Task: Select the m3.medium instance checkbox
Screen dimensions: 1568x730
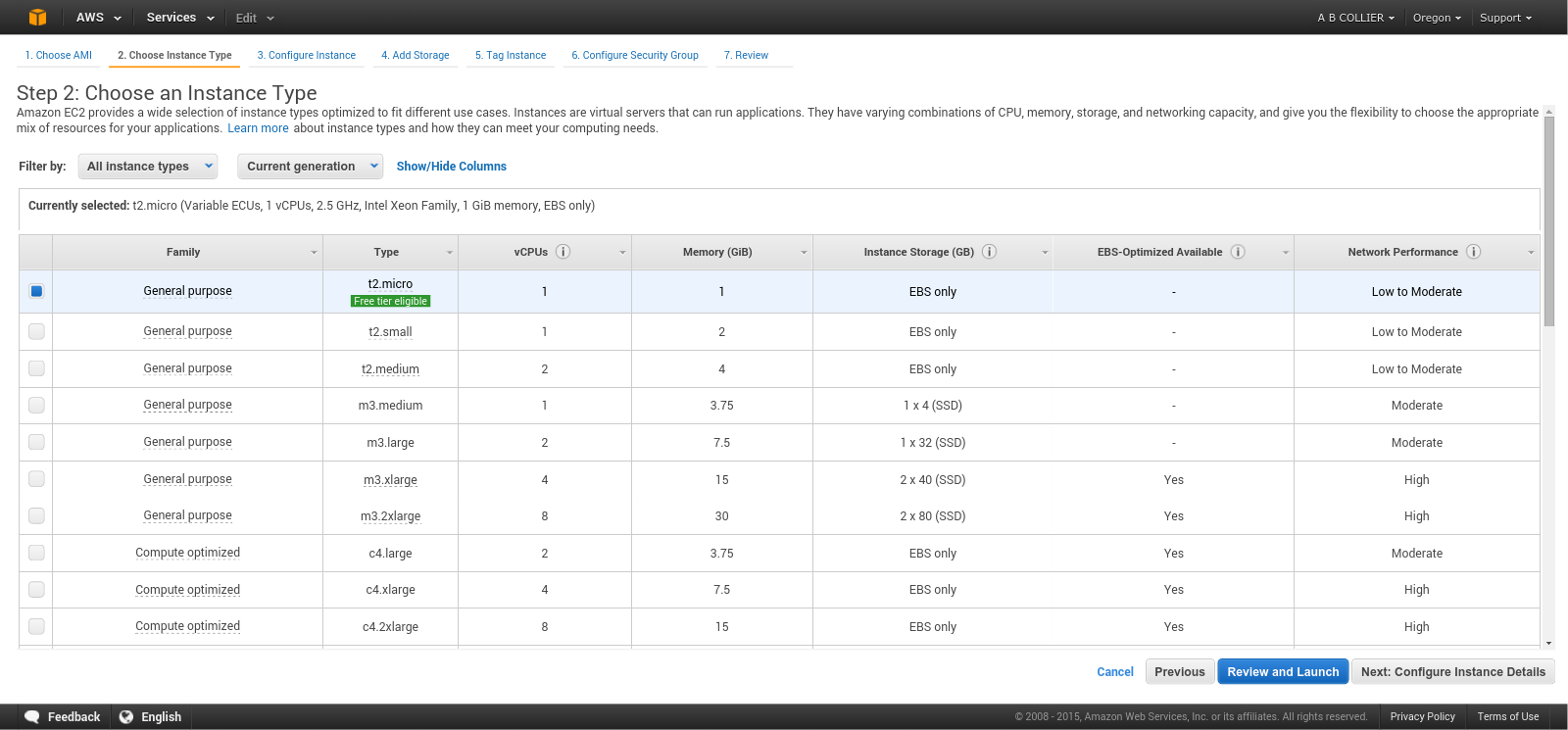Action: coord(36,405)
